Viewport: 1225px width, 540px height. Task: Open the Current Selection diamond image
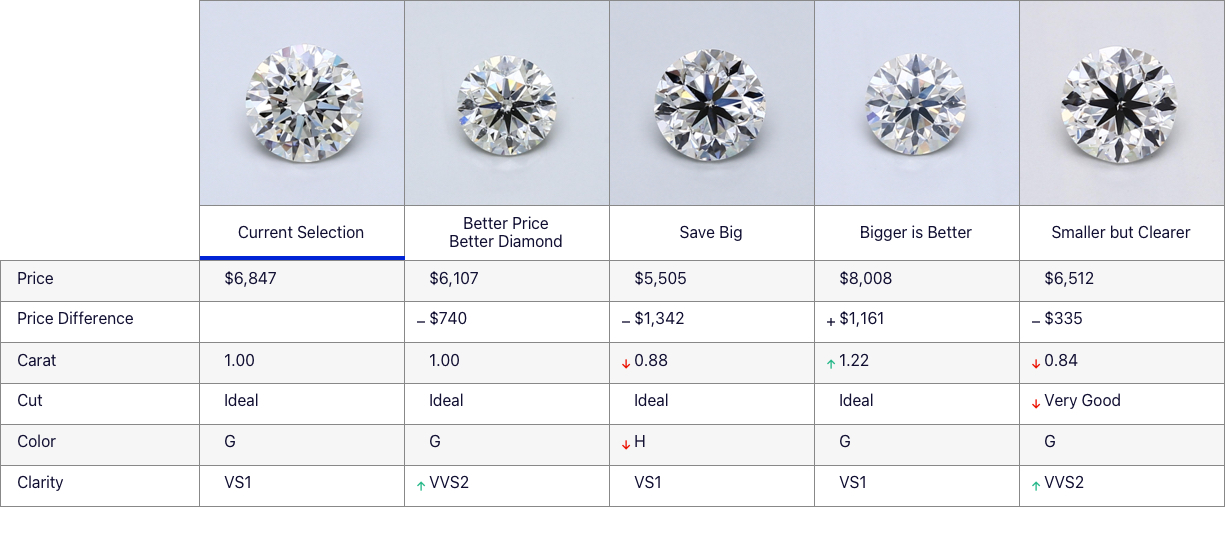pyautogui.click(x=302, y=103)
